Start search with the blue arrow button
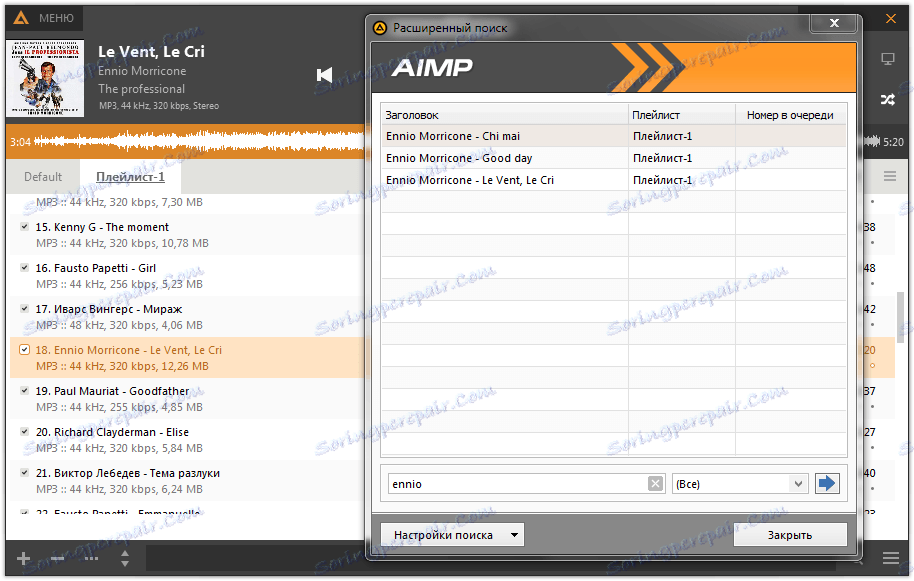 [x=826, y=483]
